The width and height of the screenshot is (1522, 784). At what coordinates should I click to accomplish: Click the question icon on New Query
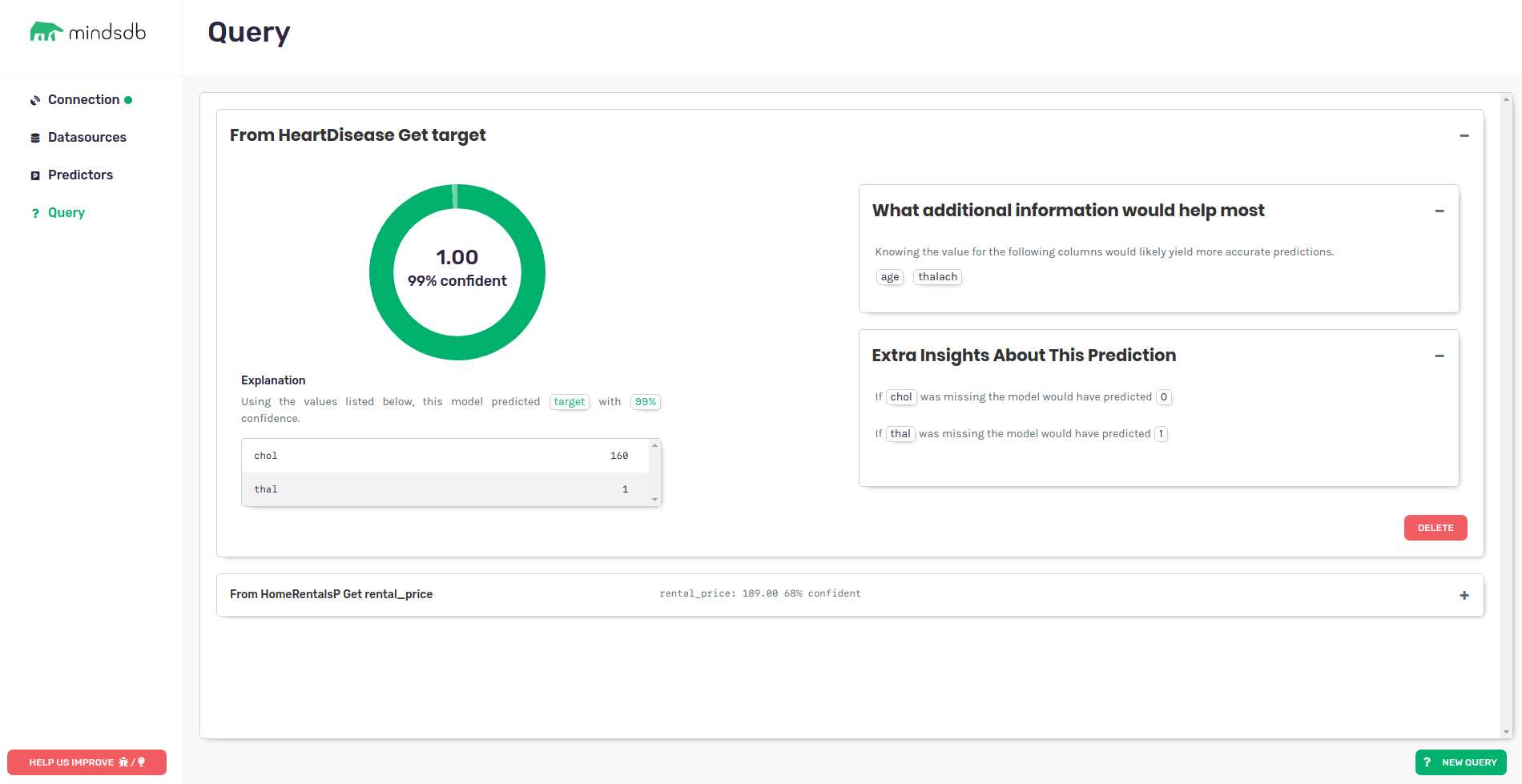click(x=1427, y=762)
